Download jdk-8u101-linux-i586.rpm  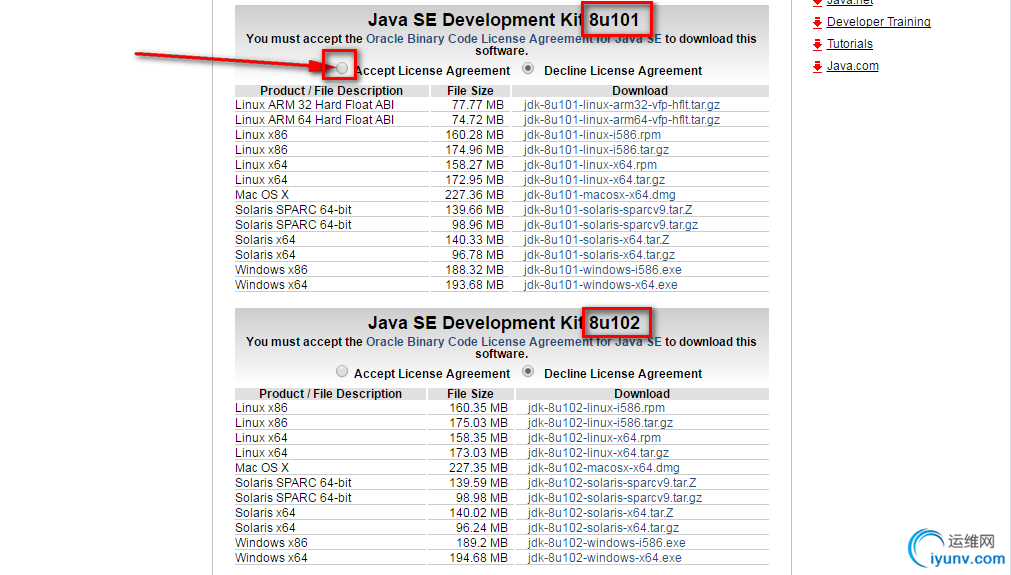592,135
